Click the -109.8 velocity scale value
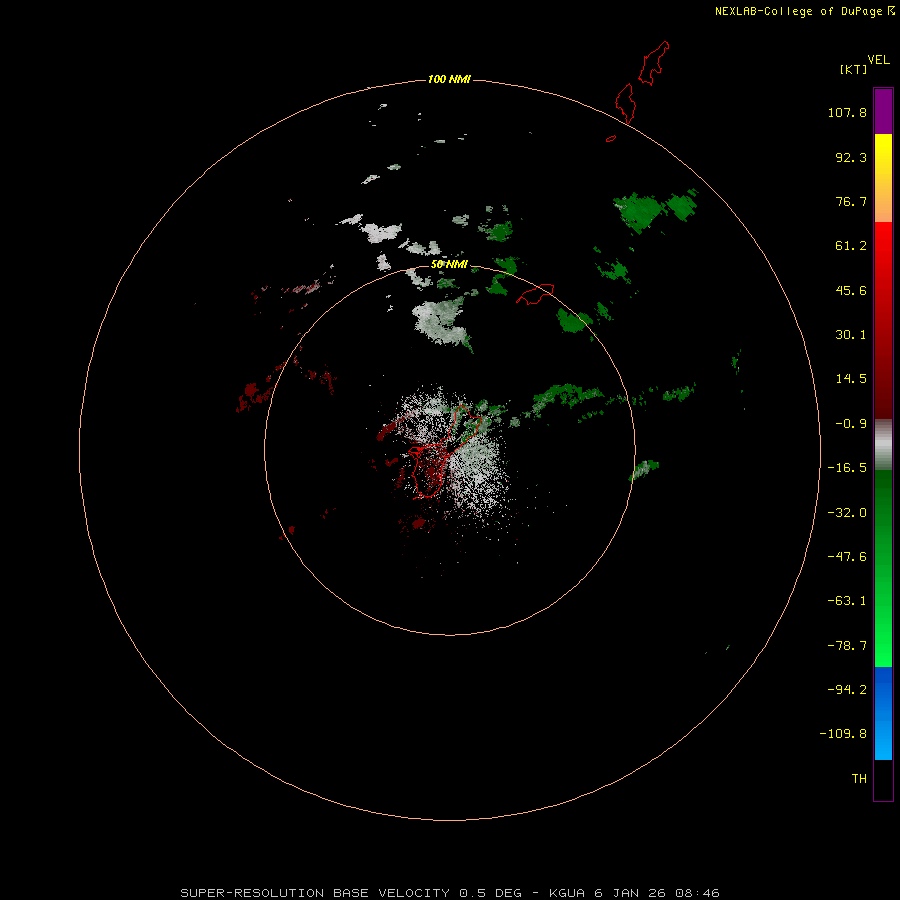 843,734
